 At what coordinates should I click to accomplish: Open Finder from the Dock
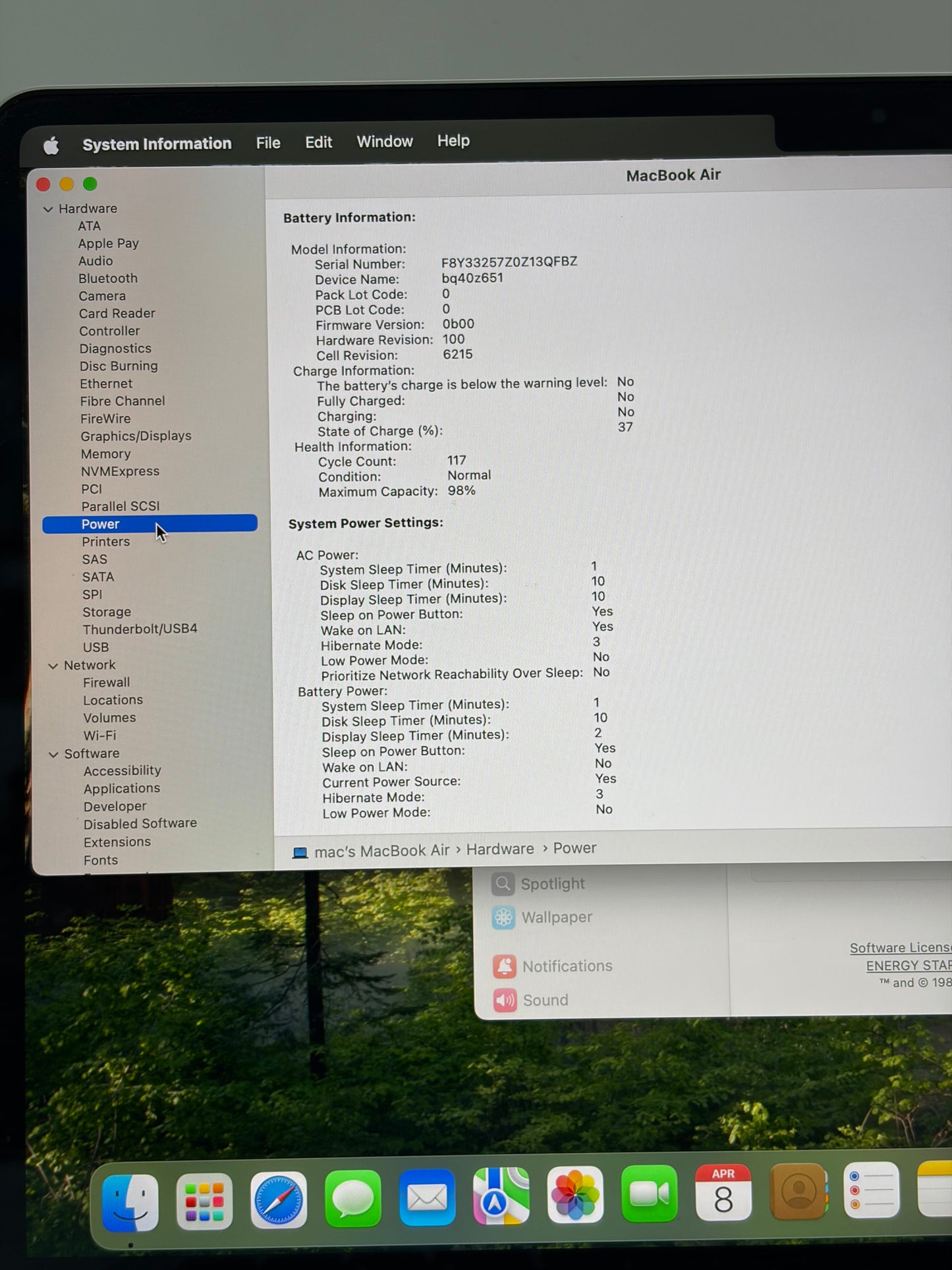130,1203
